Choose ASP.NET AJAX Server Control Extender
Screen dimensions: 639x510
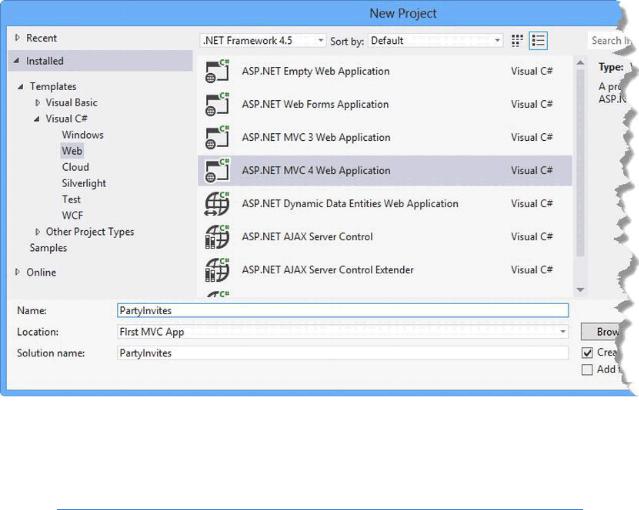coord(385,269)
